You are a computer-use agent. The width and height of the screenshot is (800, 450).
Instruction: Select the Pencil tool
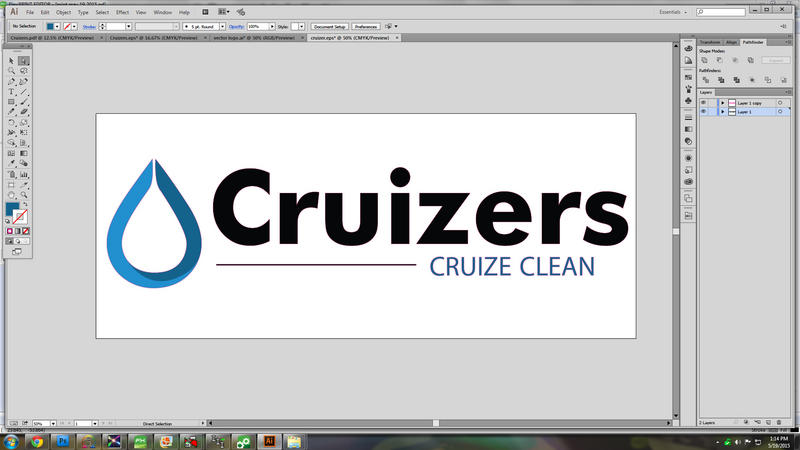(x=11, y=112)
